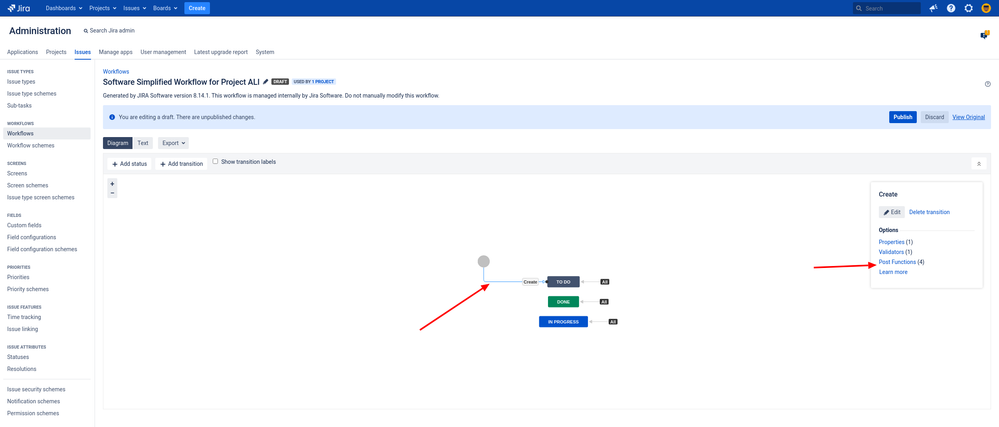Focus the top Search field

(886, 8)
